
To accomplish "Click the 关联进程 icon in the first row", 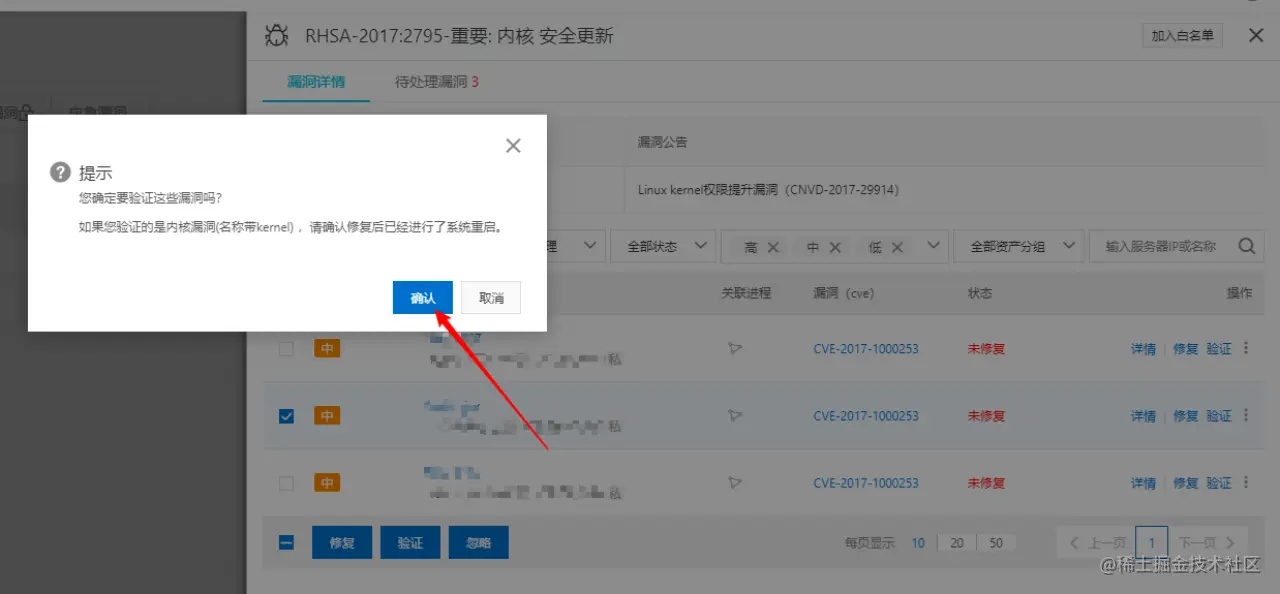I will point(735,349).
